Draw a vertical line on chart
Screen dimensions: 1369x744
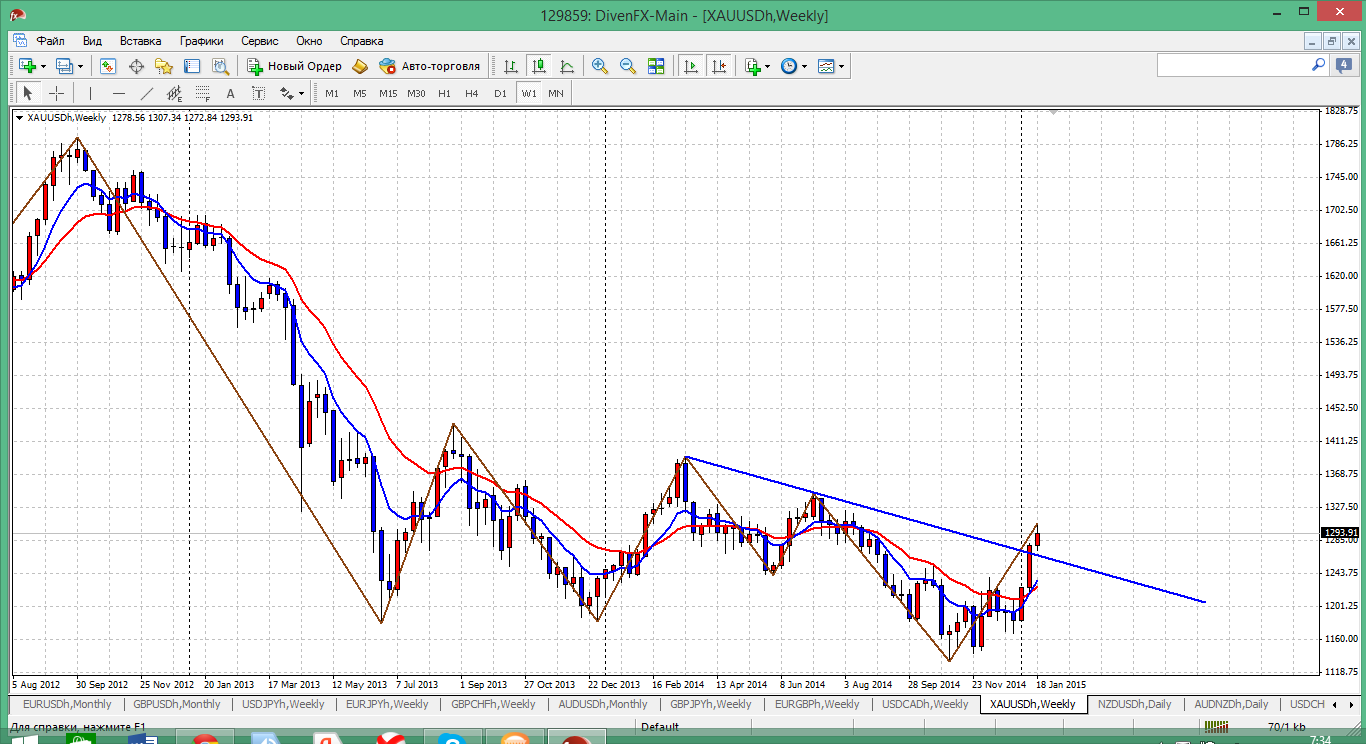[91, 93]
